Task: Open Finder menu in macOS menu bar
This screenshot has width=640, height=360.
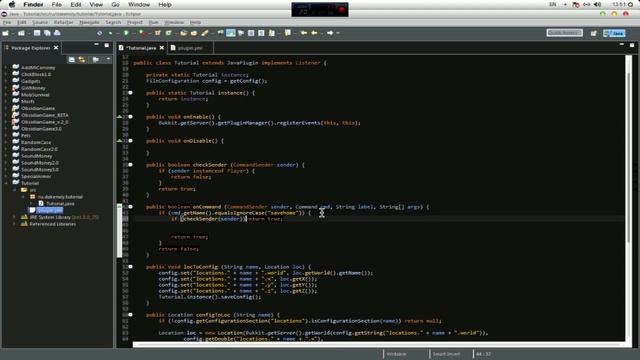Action: click(33, 4)
